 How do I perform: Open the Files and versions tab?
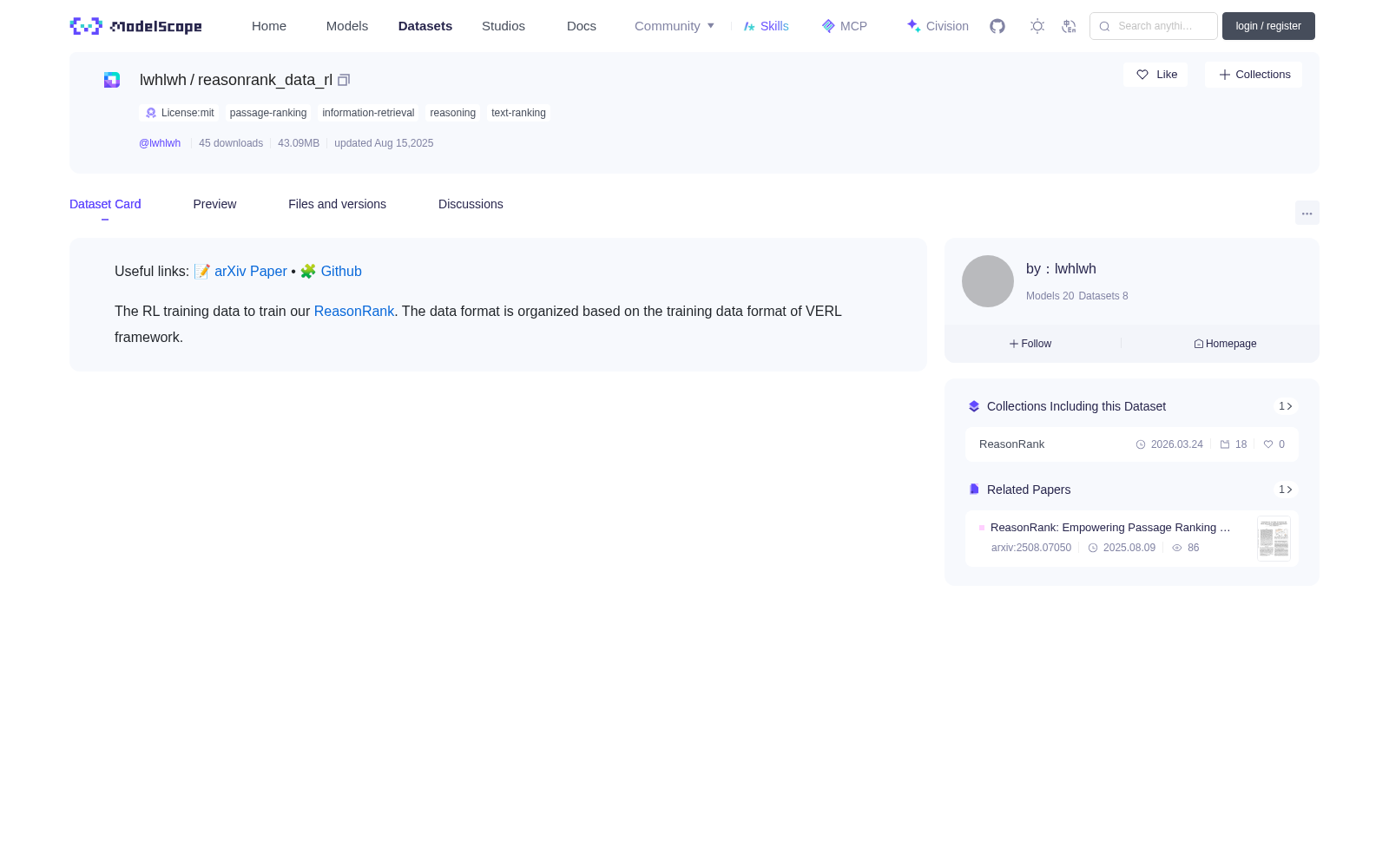coord(337,204)
